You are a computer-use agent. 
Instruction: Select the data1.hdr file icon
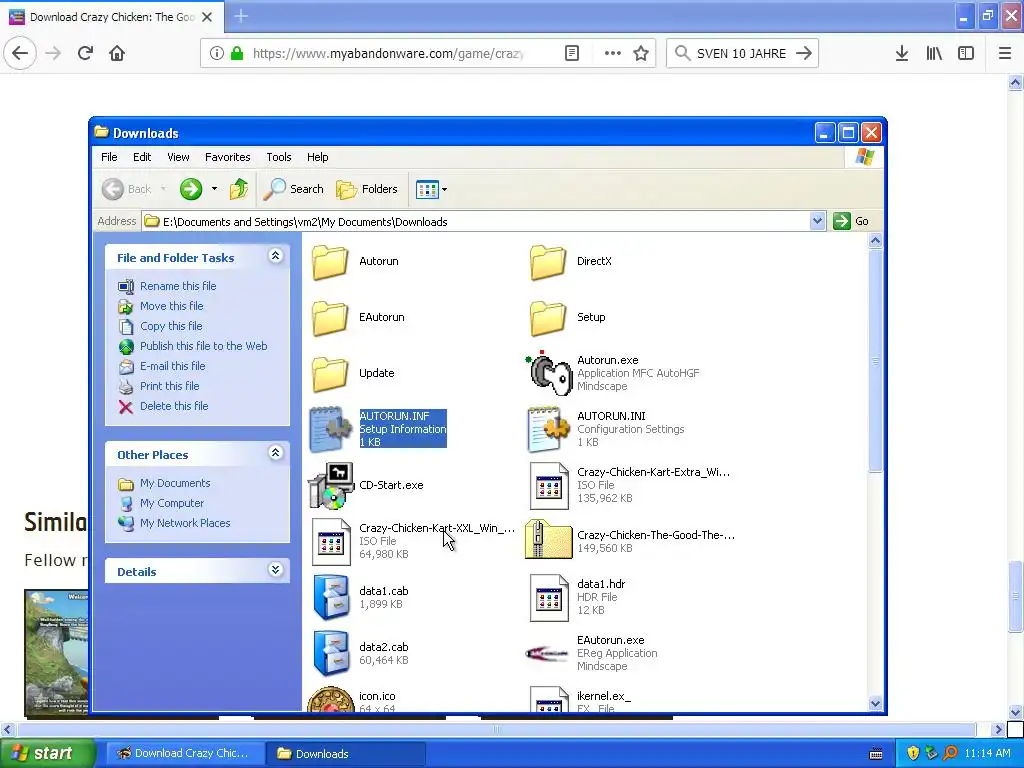(549, 597)
